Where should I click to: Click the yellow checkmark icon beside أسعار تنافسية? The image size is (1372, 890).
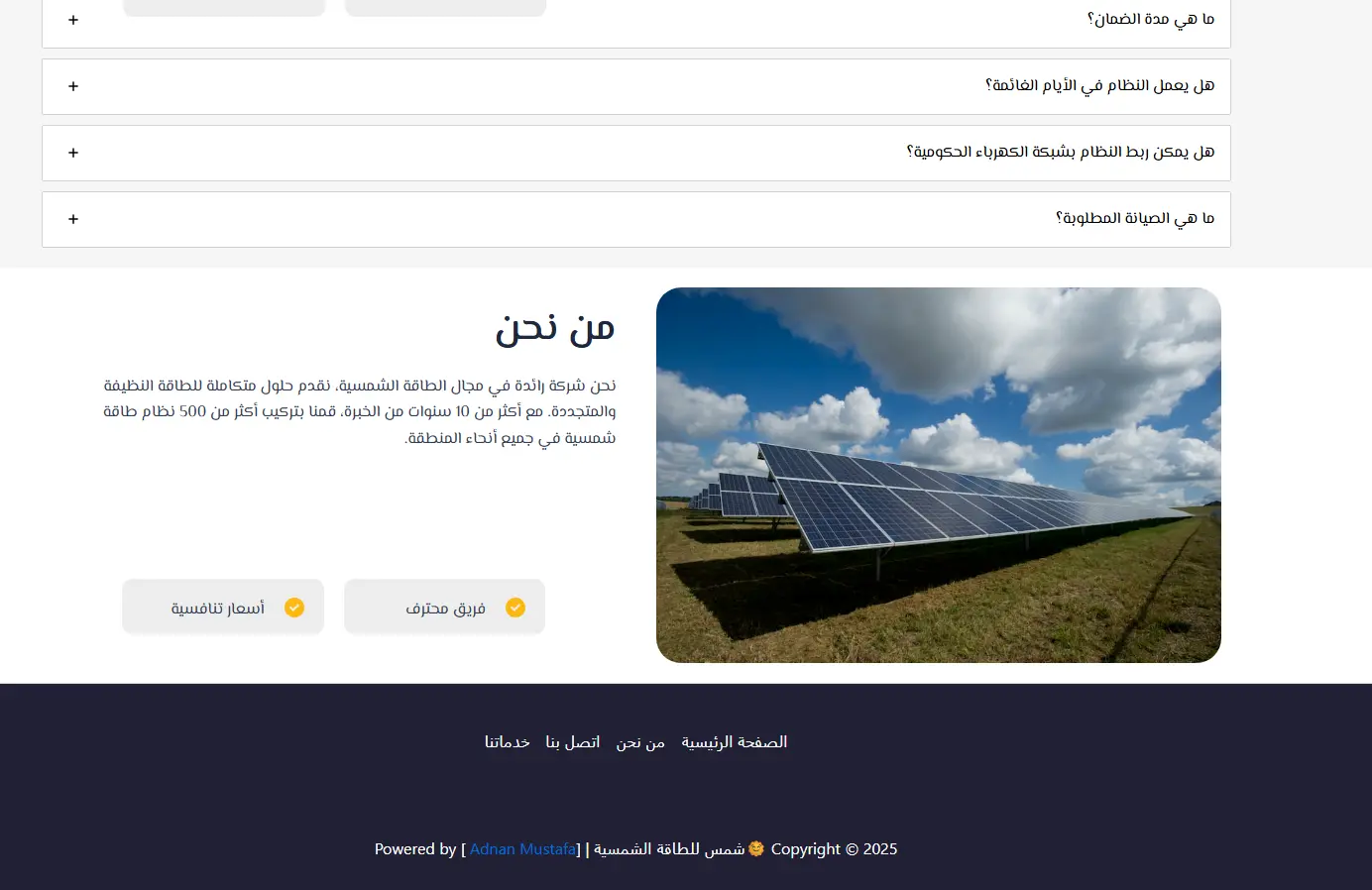pyautogui.click(x=293, y=607)
